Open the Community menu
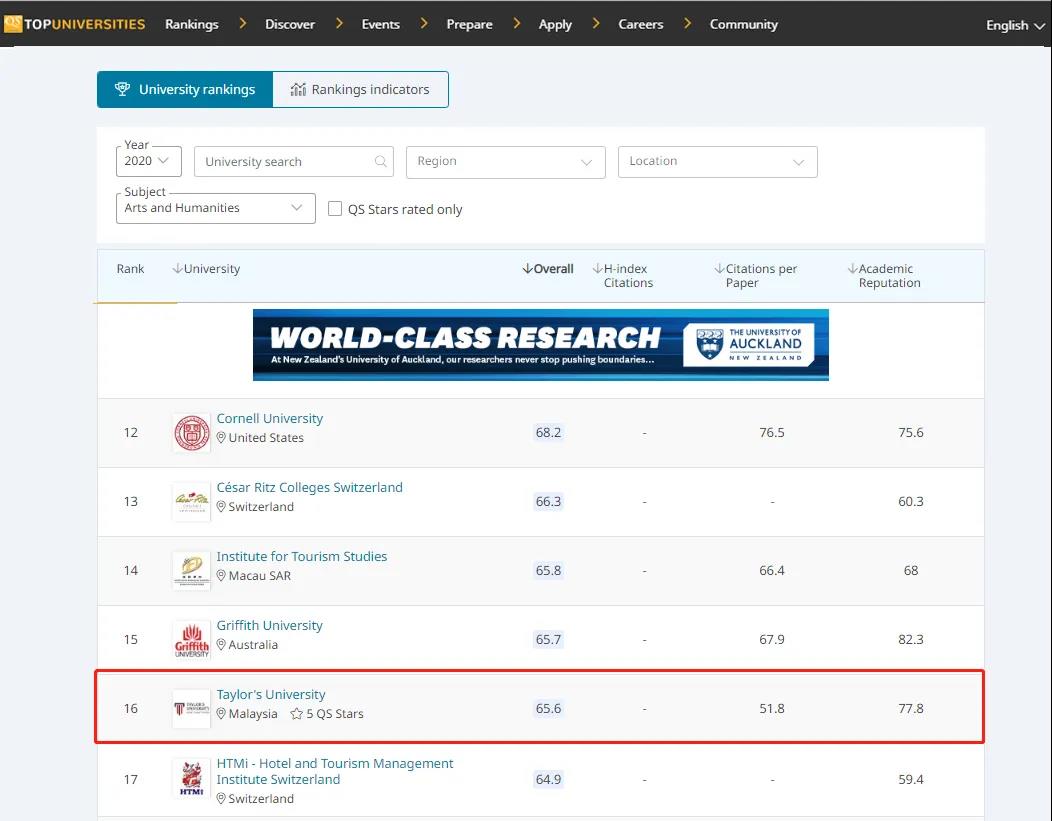This screenshot has height=821, width=1052. click(744, 24)
